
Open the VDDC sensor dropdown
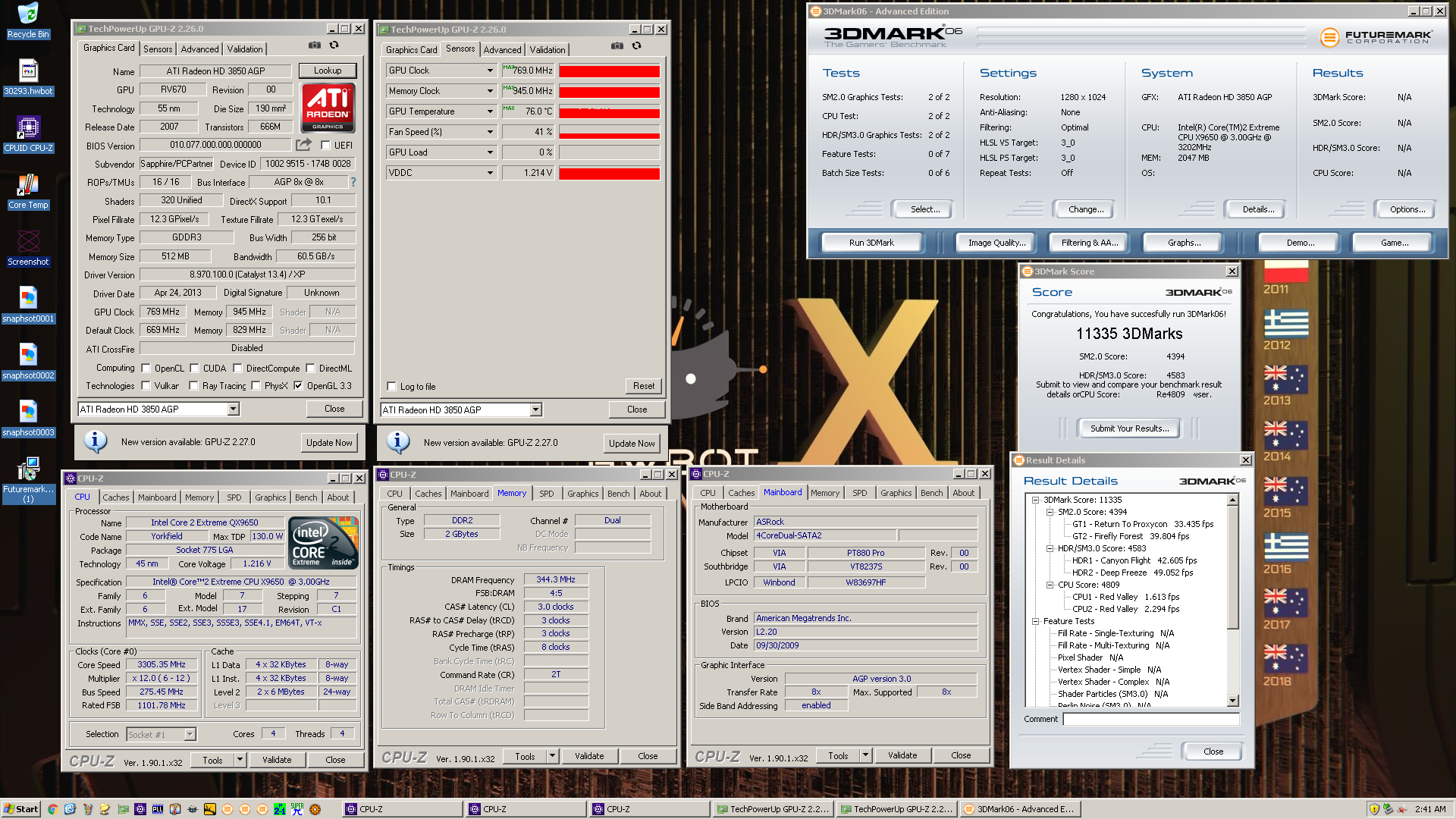490,173
